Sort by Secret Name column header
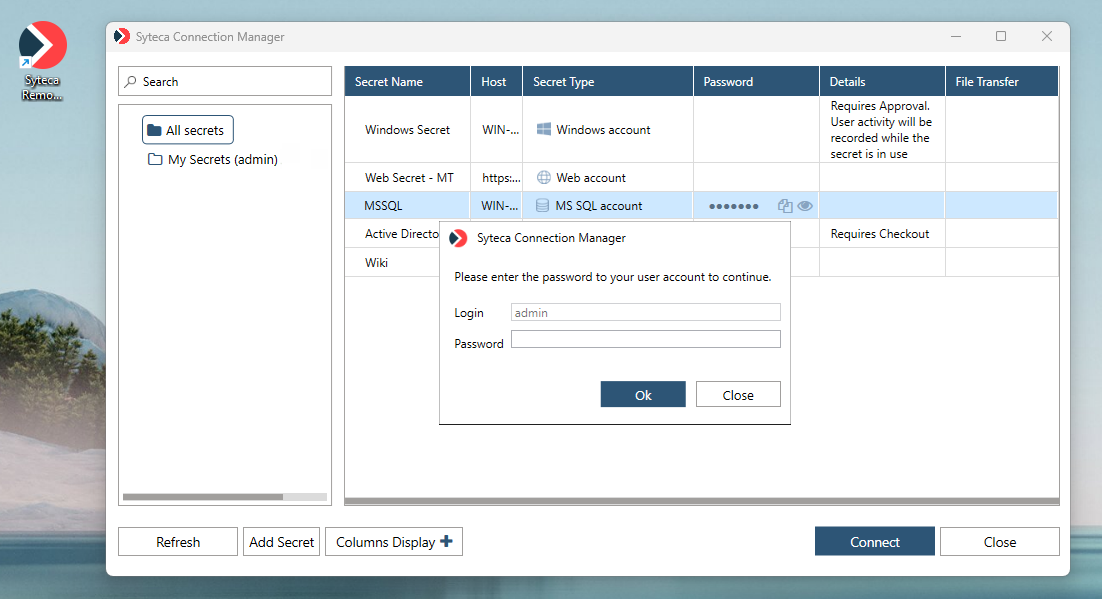Viewport: 1102px width, 599px height. click(407, 82)
